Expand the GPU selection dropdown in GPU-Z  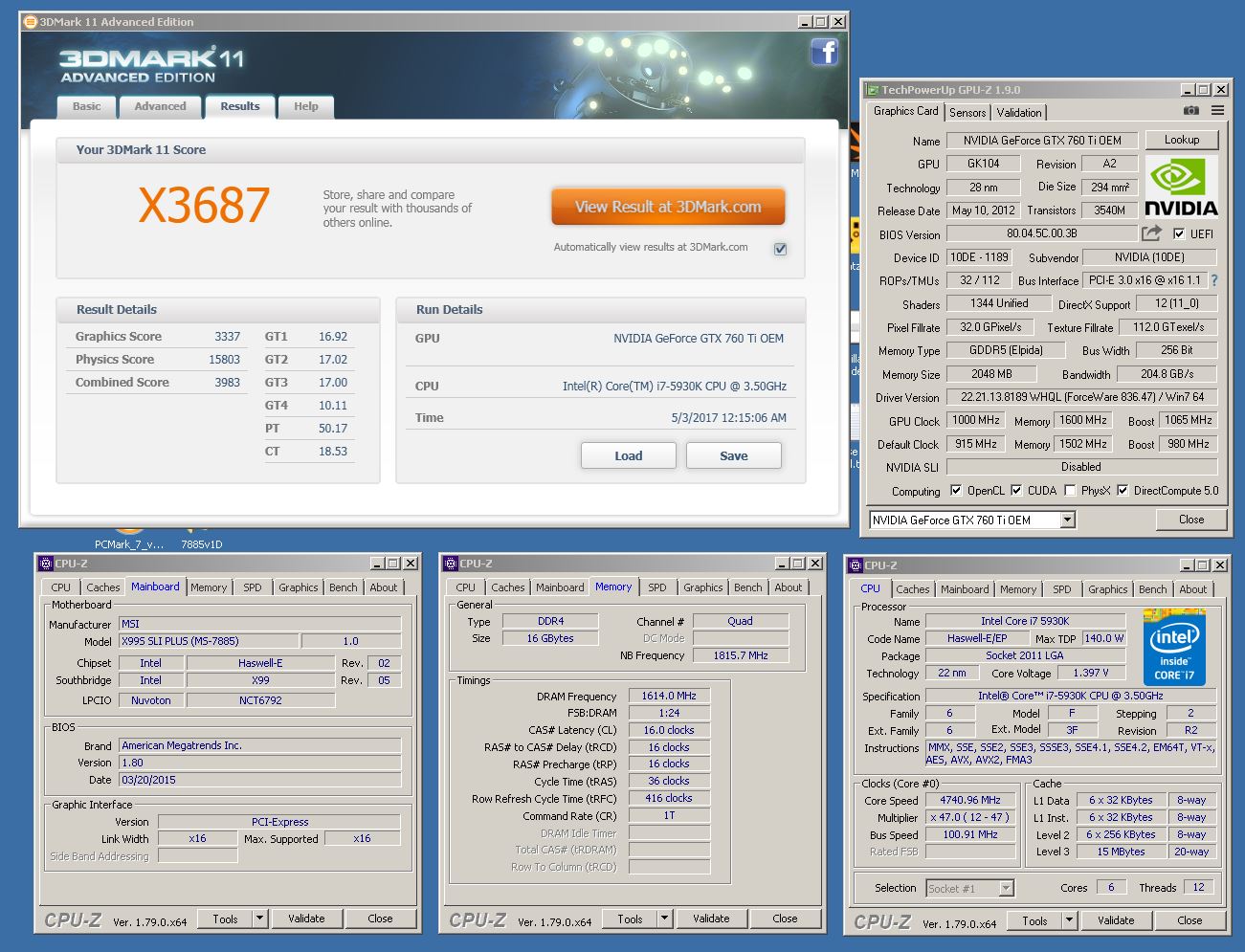click(1068, 520)
